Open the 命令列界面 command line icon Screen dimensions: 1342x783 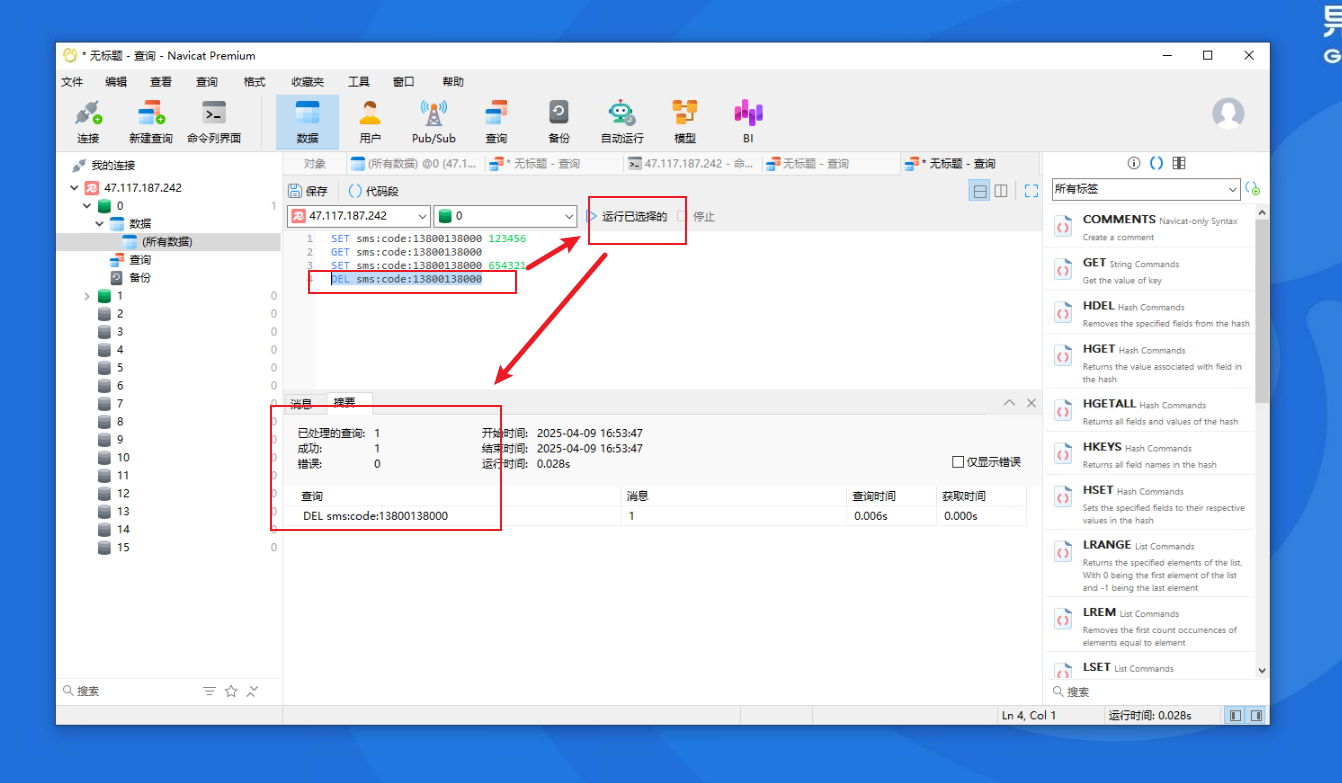point(214,121)
